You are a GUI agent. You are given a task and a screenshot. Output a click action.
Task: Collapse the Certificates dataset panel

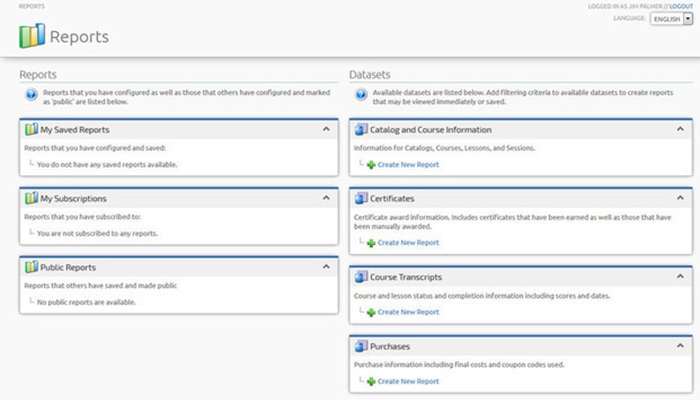point(681,198)
